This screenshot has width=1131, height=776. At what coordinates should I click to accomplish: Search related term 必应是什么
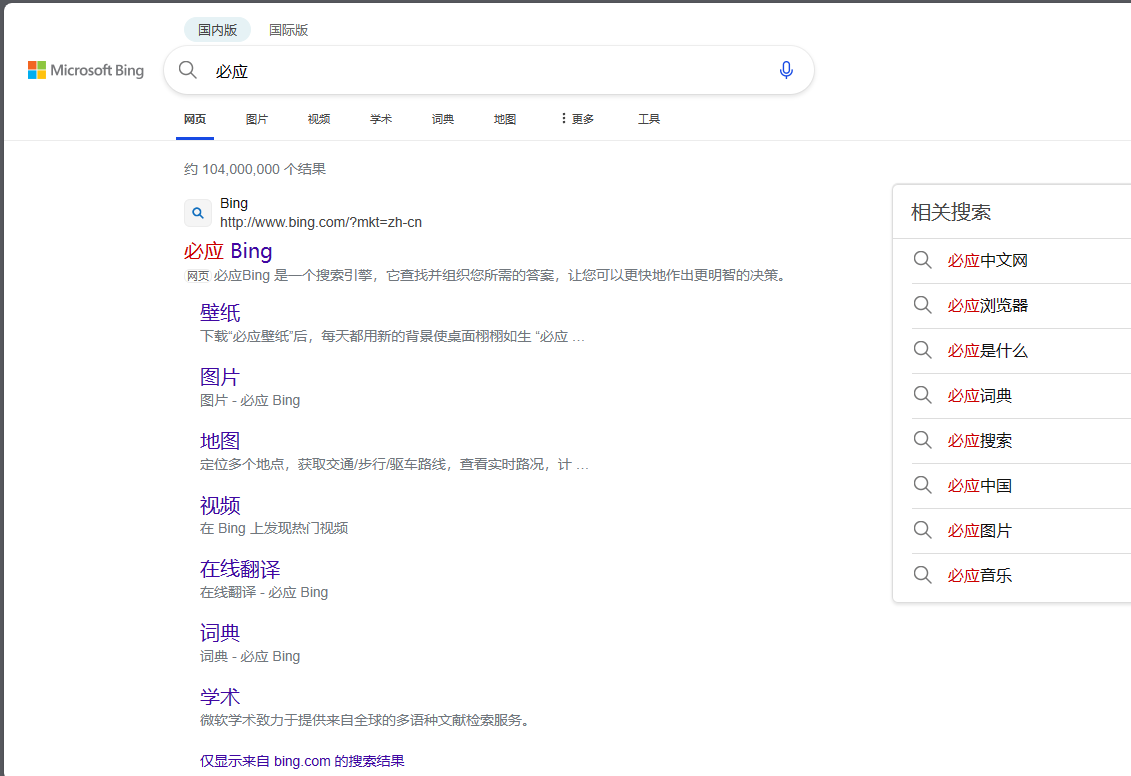[987, 350]
